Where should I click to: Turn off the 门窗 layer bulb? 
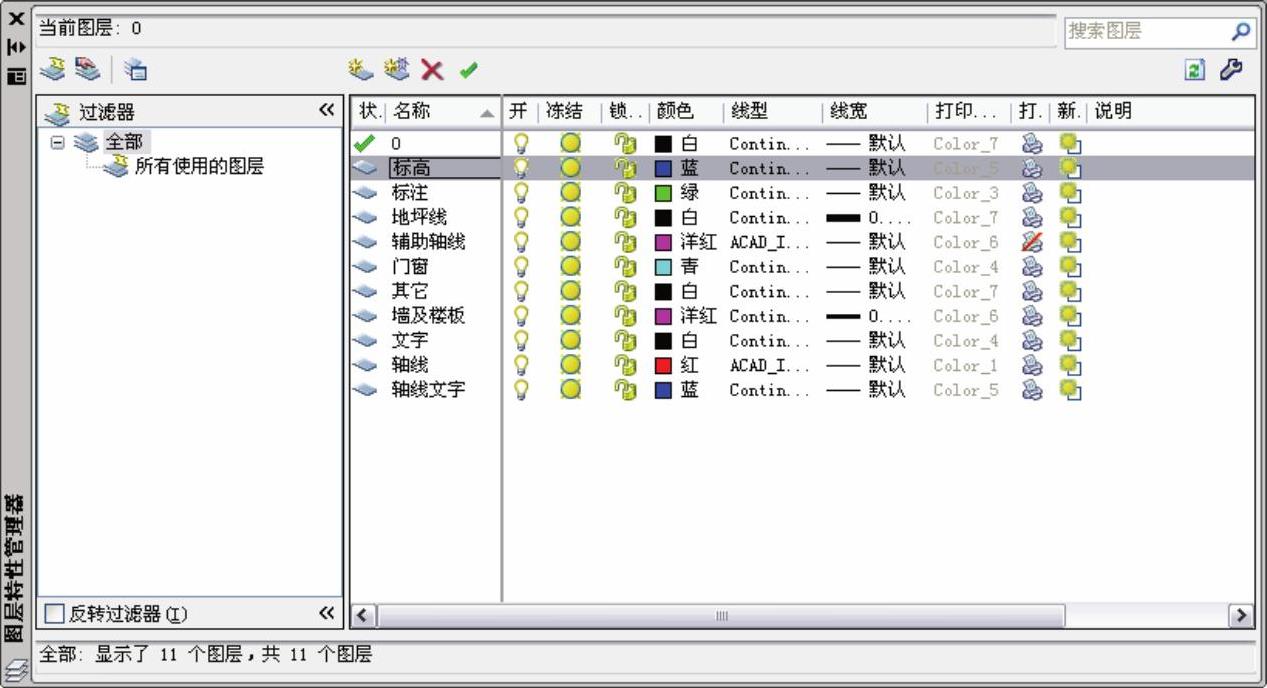coord(521,266)
